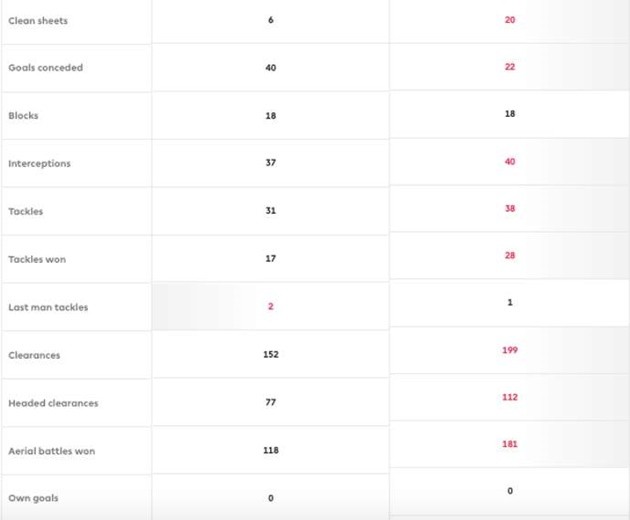Select the Headed clearances label
Screen dimensions: 630x520
pyautogui.click(x=53, y=403)
